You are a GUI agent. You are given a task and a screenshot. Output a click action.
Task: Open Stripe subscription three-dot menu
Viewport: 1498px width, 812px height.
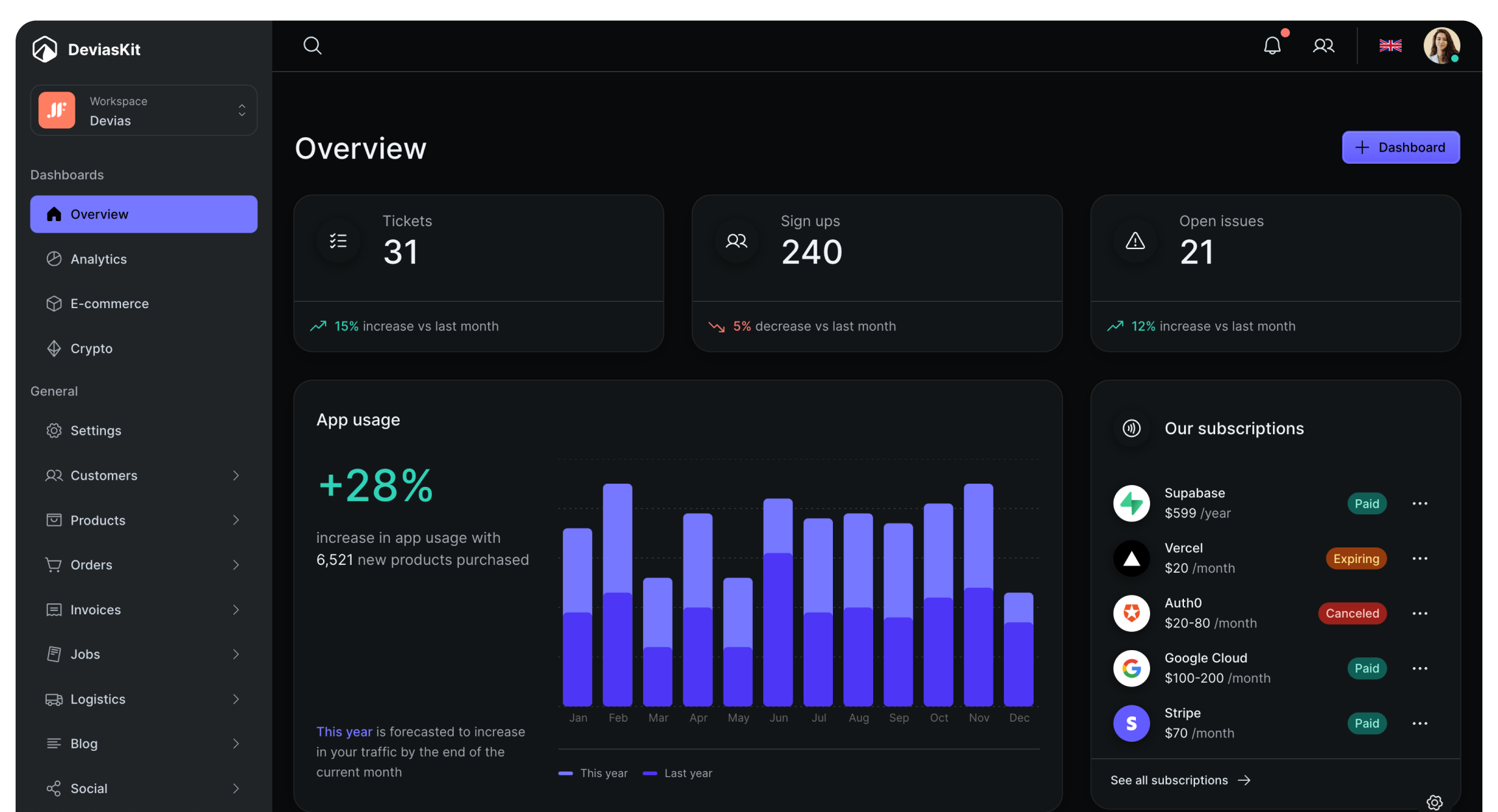click(1420, 724)
